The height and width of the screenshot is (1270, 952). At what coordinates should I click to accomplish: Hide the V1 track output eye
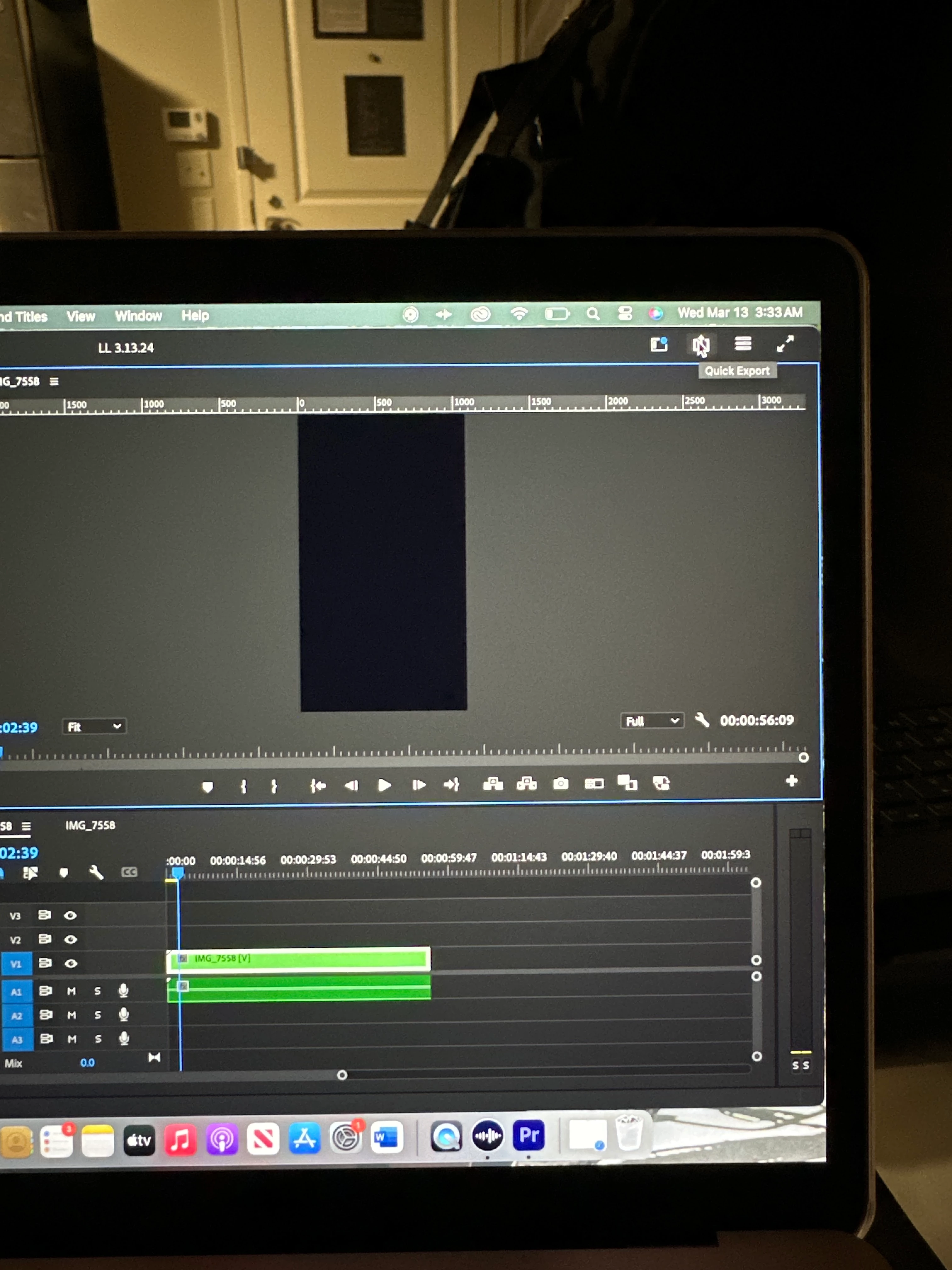71,964
